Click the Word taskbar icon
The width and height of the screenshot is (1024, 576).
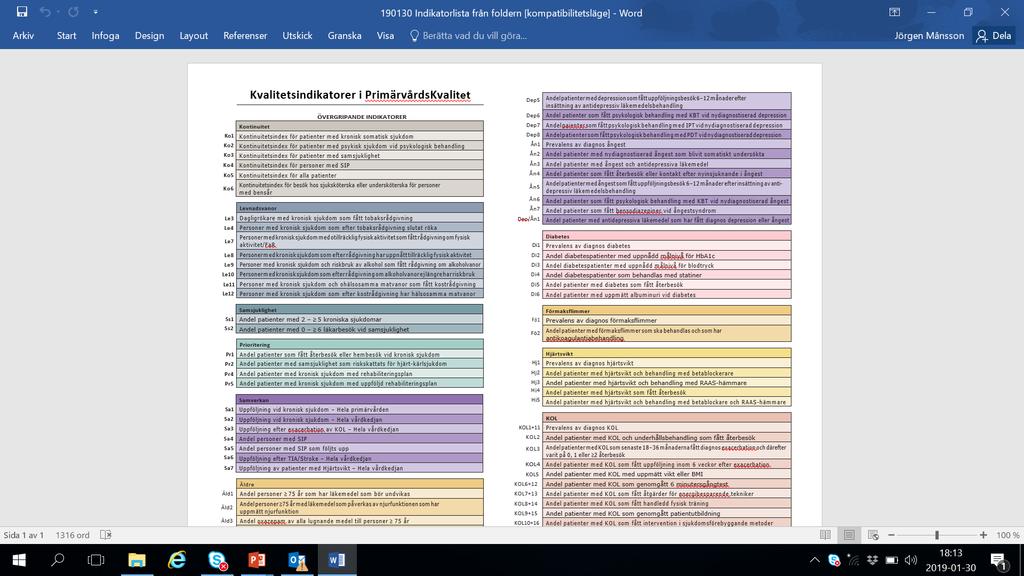point(337,560)
